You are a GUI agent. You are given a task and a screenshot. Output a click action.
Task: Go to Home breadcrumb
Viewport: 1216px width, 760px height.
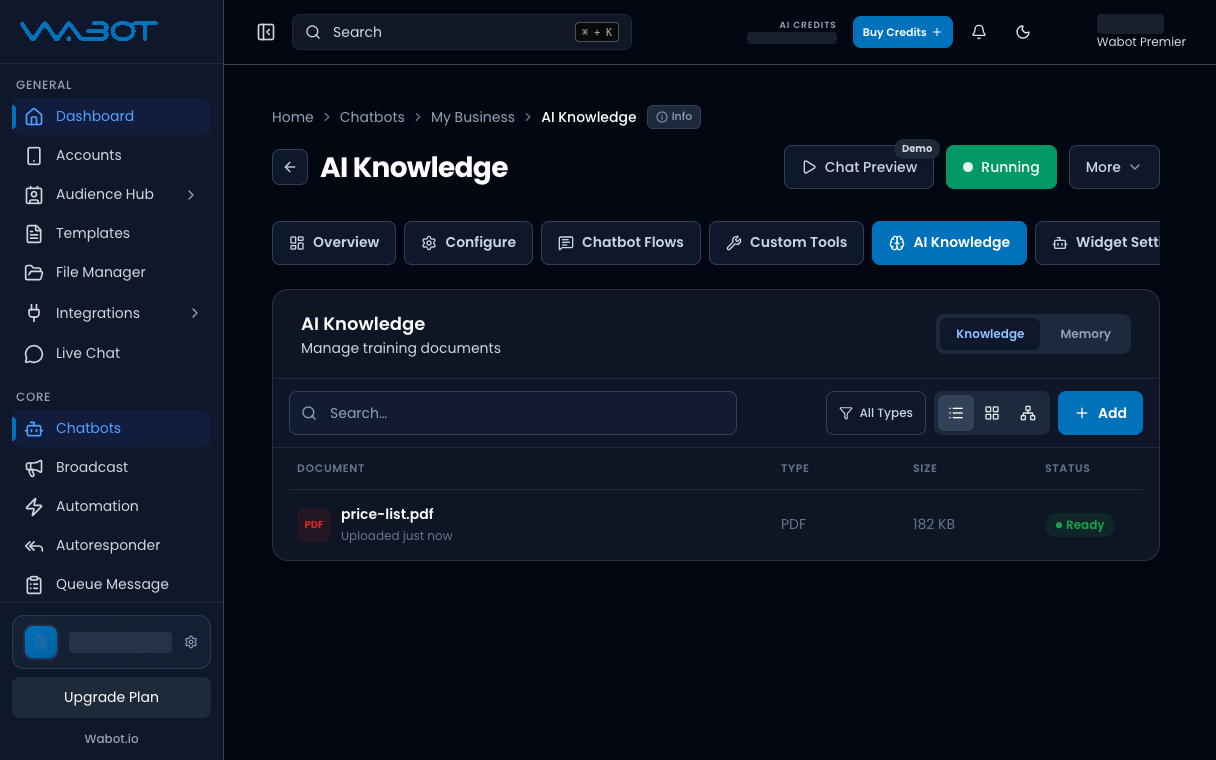click(x=293, y=117)
